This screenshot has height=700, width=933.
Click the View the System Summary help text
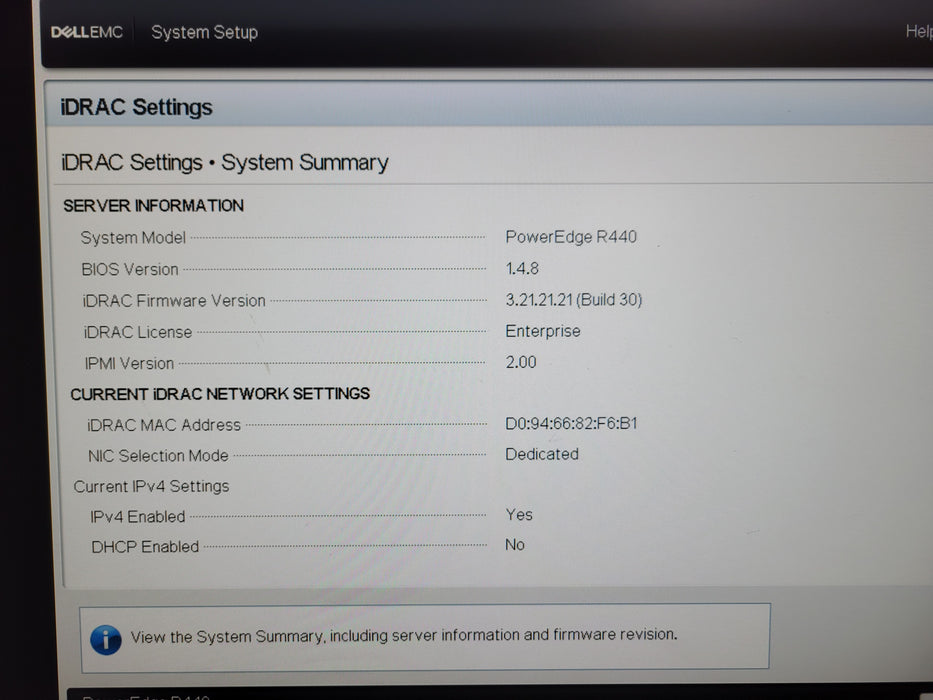point(403,636)
